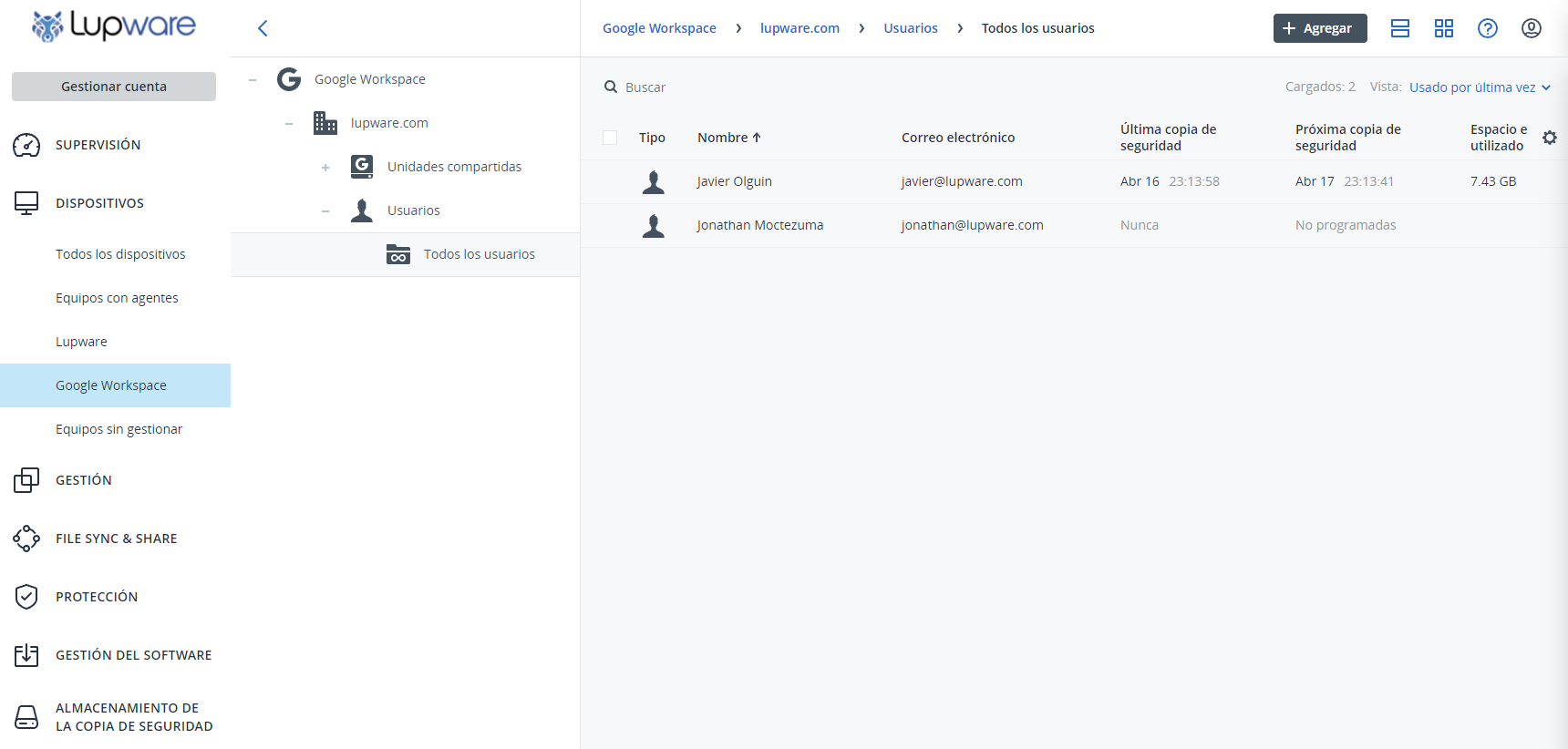Click Jonathan Moctezuma's user type icon
The image size is (1568, 749).
click(654, 226)
